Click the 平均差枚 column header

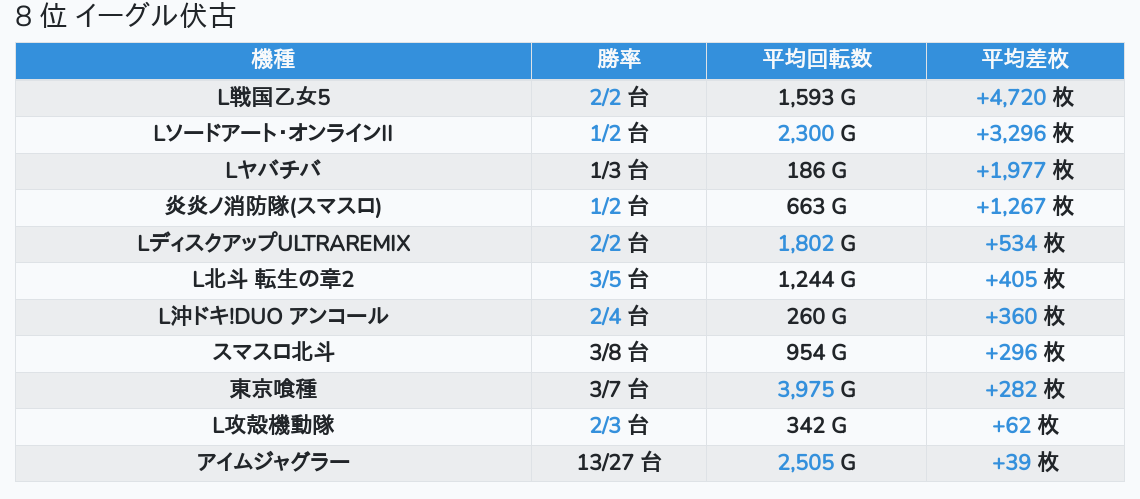[x=1025, y=60]
